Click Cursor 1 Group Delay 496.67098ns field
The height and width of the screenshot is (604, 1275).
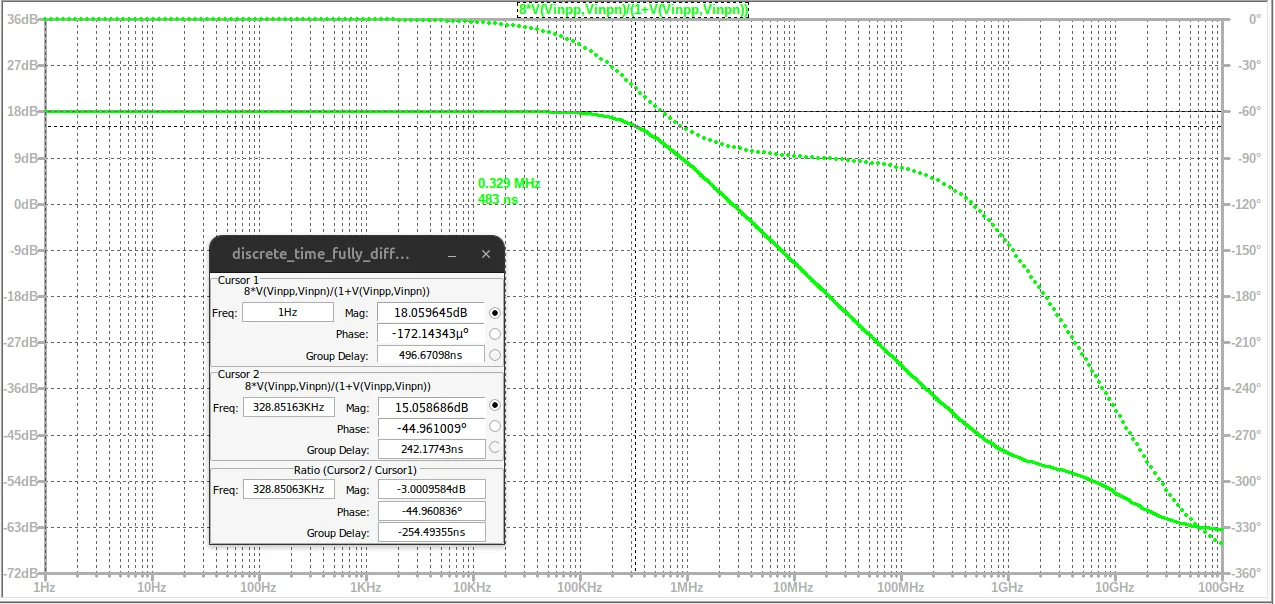[431, 355]
